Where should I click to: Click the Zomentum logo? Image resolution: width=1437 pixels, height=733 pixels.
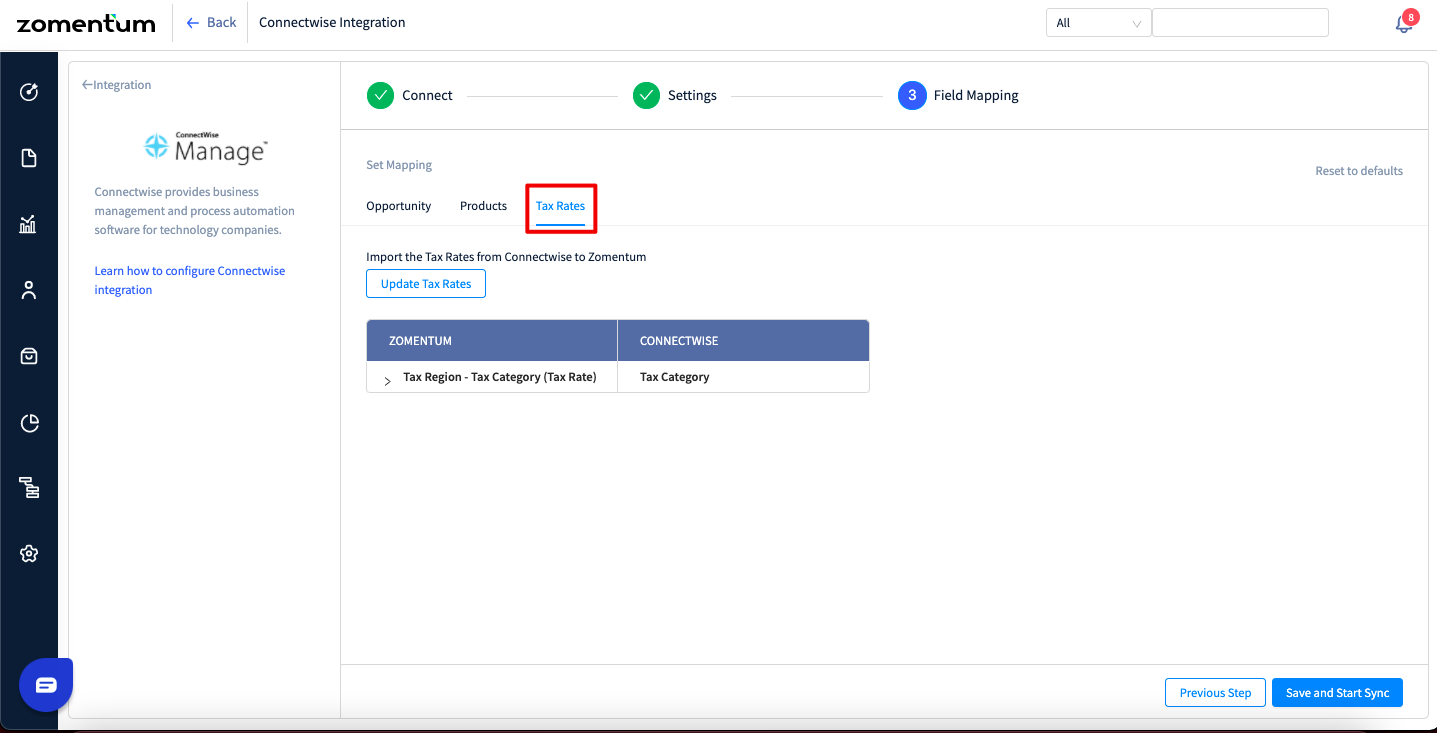[x=86, y=23]
